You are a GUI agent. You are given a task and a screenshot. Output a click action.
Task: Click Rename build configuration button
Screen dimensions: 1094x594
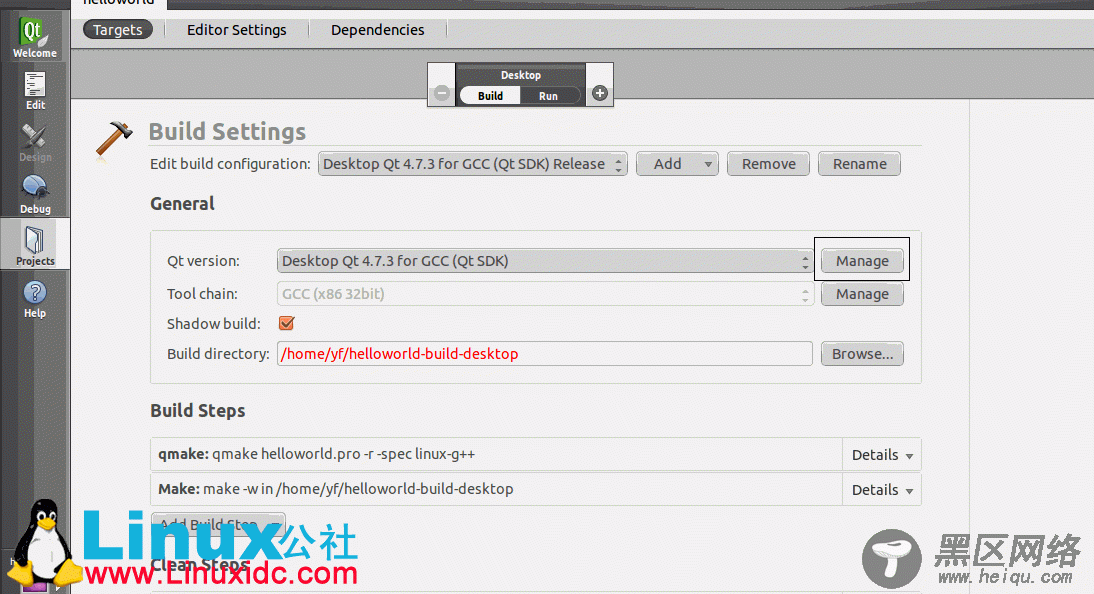coord(860,164)
